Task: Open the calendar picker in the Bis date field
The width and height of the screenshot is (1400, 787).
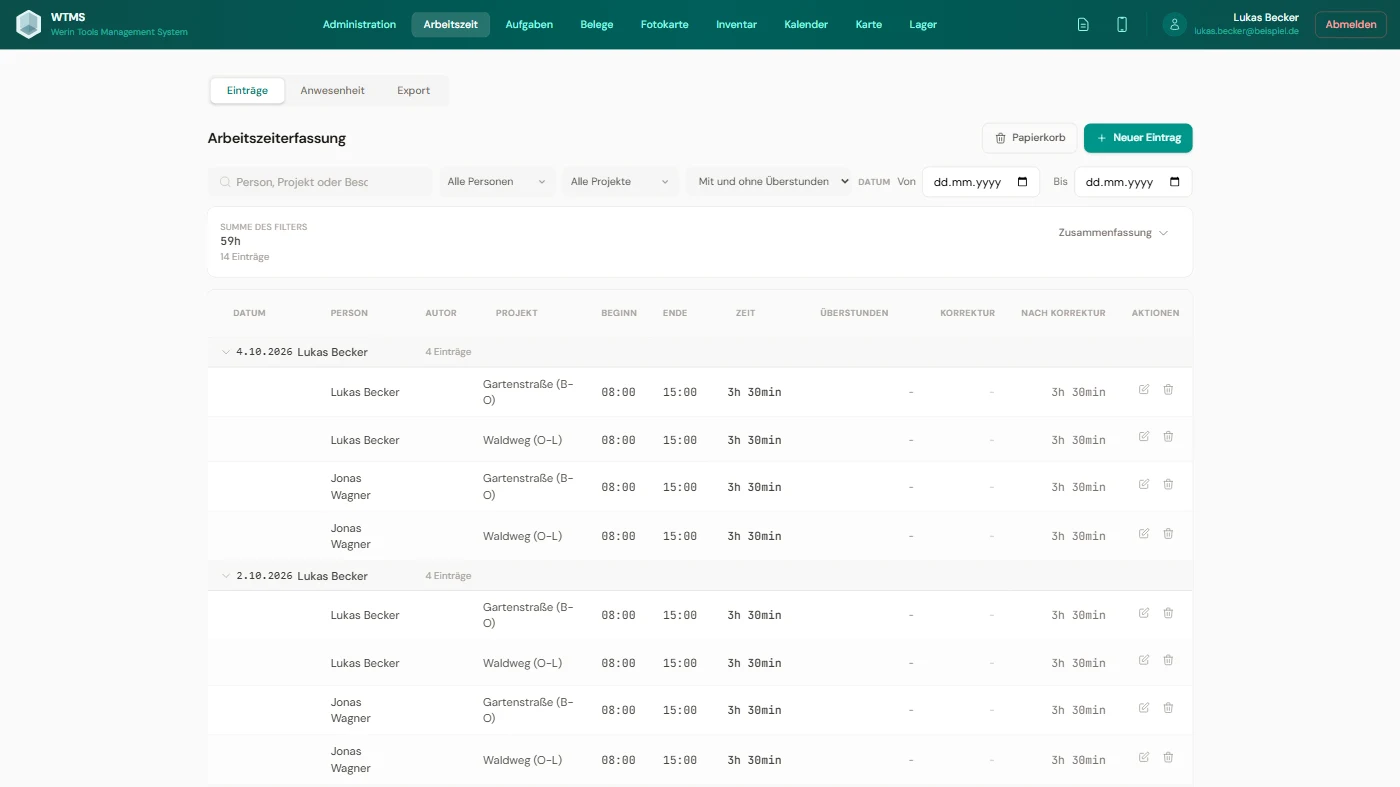Action: tap(1174, 182)
